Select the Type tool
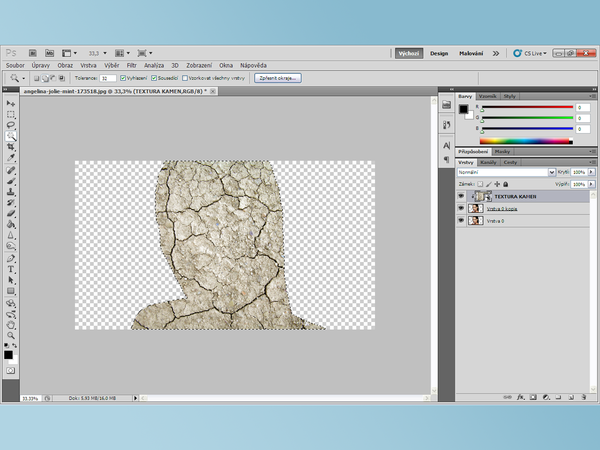600x450 pixels. click(10, 269)
